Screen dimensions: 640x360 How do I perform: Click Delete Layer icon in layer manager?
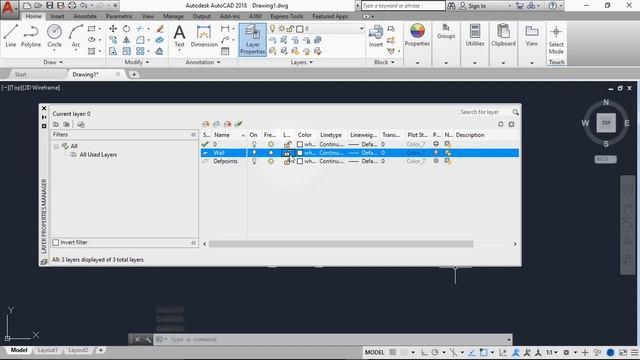pyautogui.click(x=227, y=124)
